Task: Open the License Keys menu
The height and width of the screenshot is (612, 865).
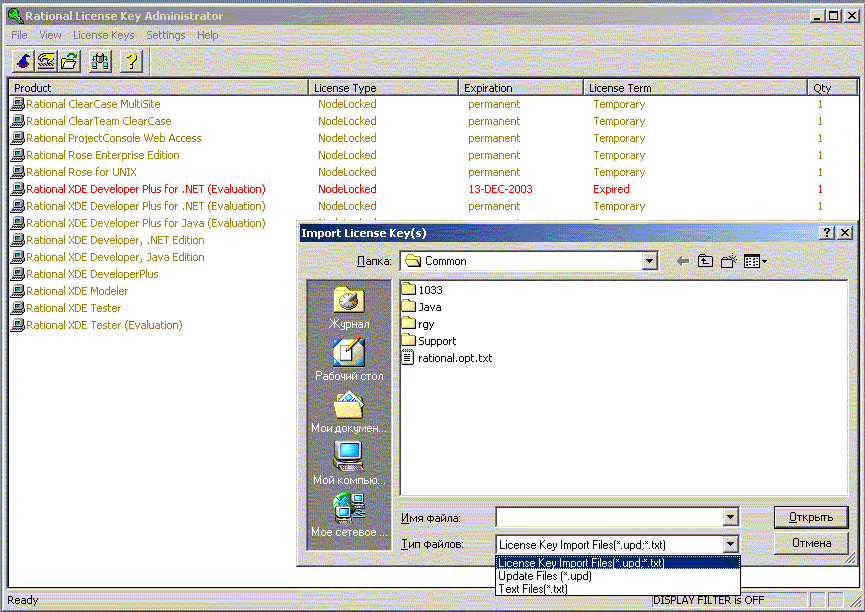Action: pyautogui.click(x=103, y=35)
